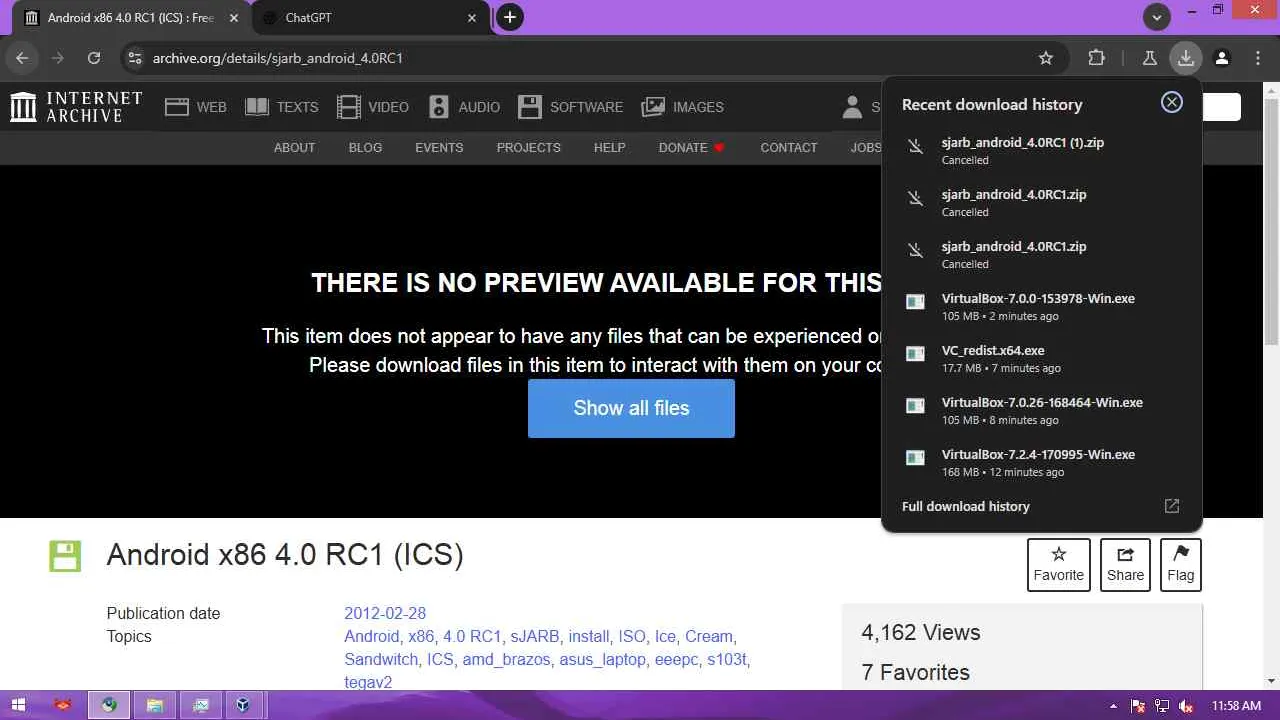Image resolution: width=1280 pixels, height=720 pixels.
Task: Click the file icon for VirtualBox-7.2.4-170995-Win.exe
Action: [915, 457]
